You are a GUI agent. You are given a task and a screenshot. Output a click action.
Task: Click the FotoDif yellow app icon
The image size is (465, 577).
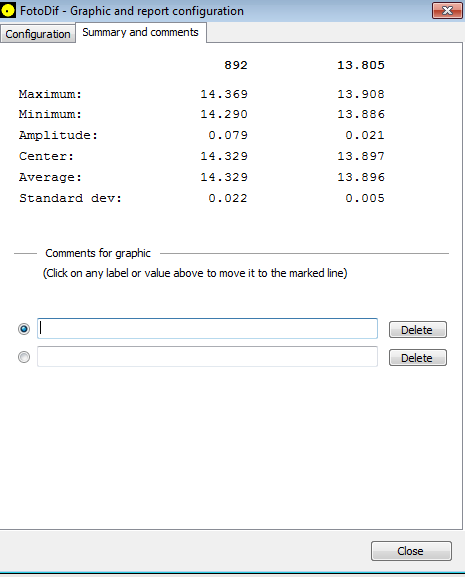pos(8,10)
